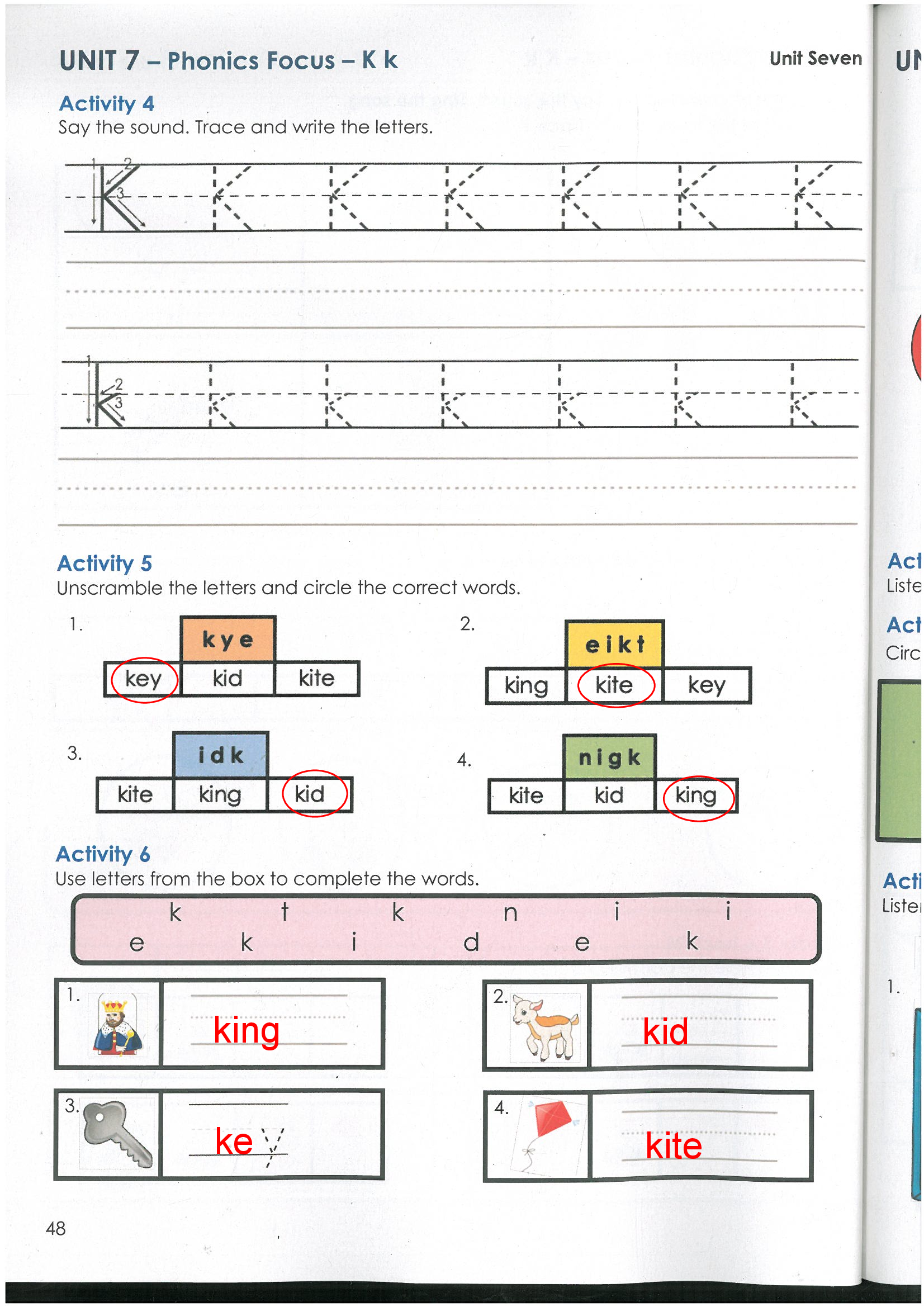Screen dimensions: 924x1307
Task: Click the "Activity 5" heading
Action: pyautogui.click(x=105, y=563)
